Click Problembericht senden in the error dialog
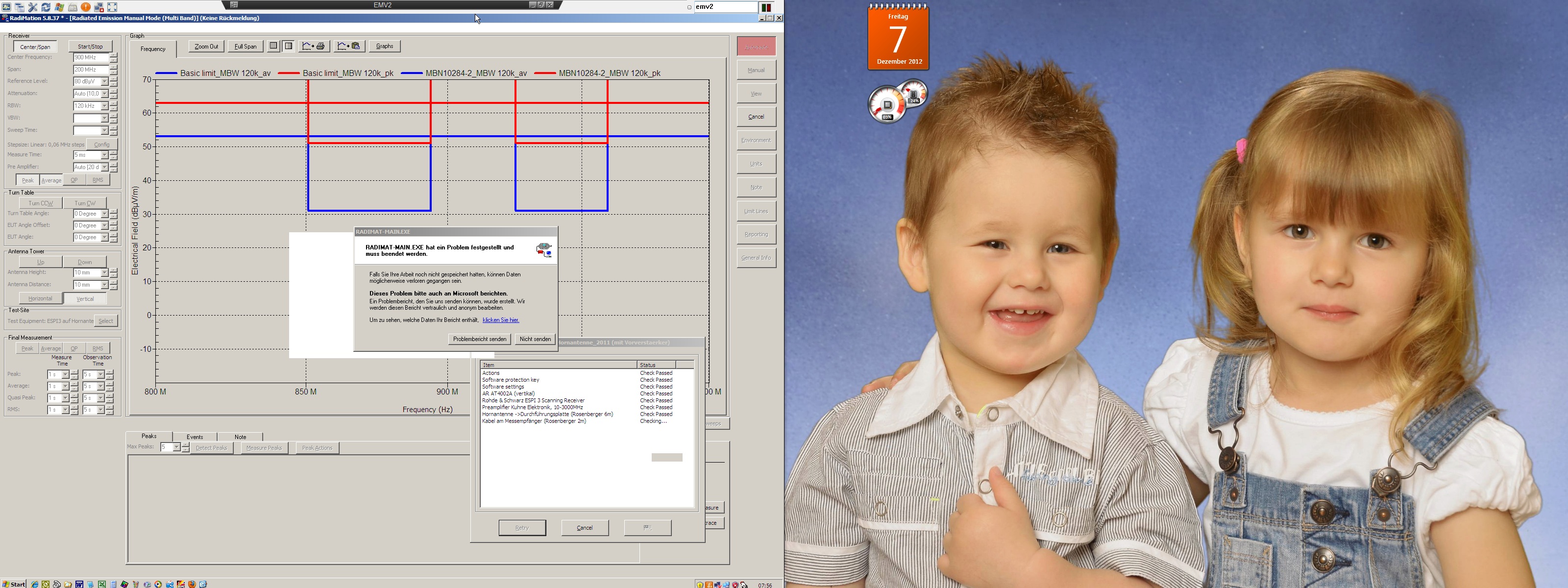 [x=480, y=339]
